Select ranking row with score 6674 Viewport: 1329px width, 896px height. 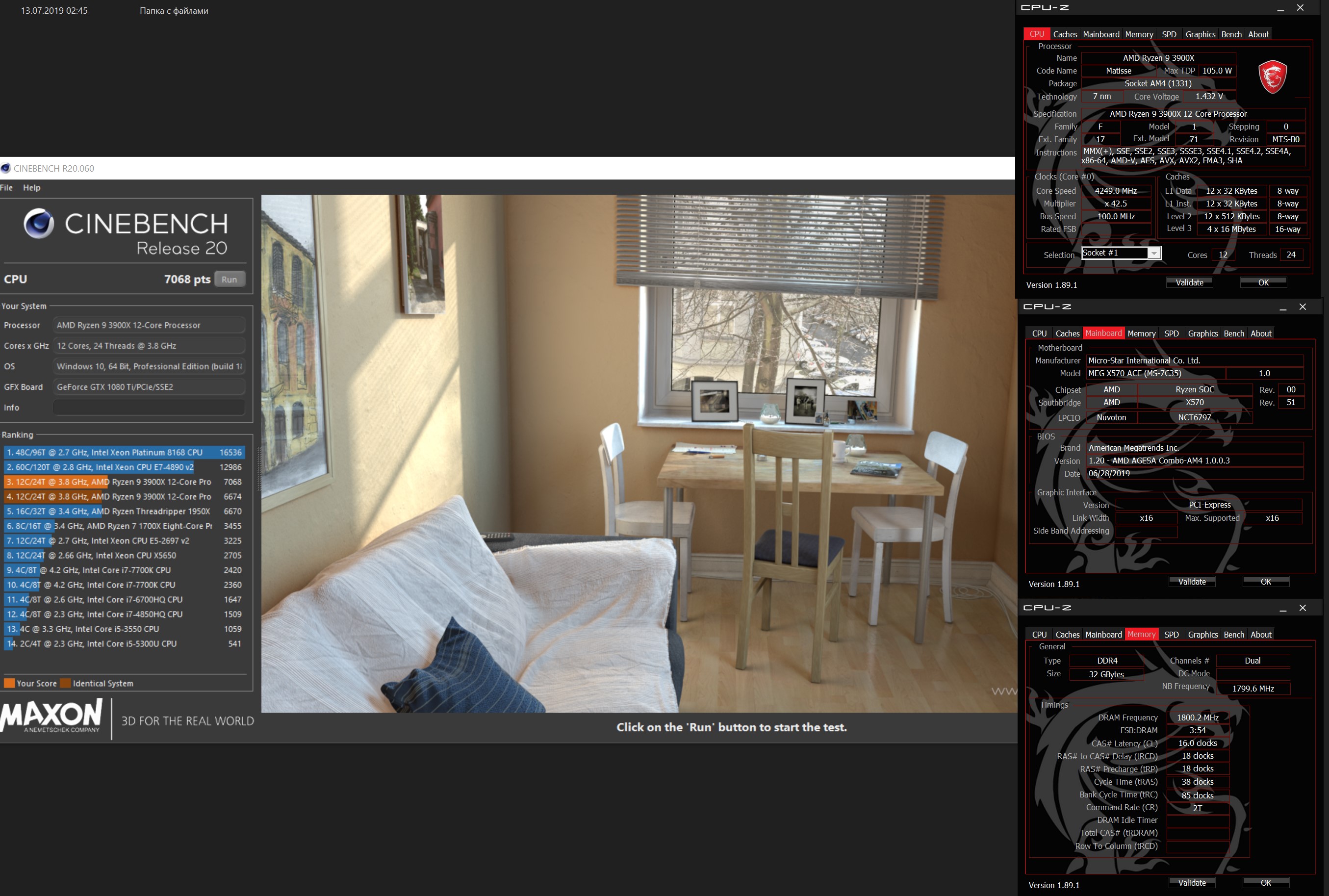point(124,497)
